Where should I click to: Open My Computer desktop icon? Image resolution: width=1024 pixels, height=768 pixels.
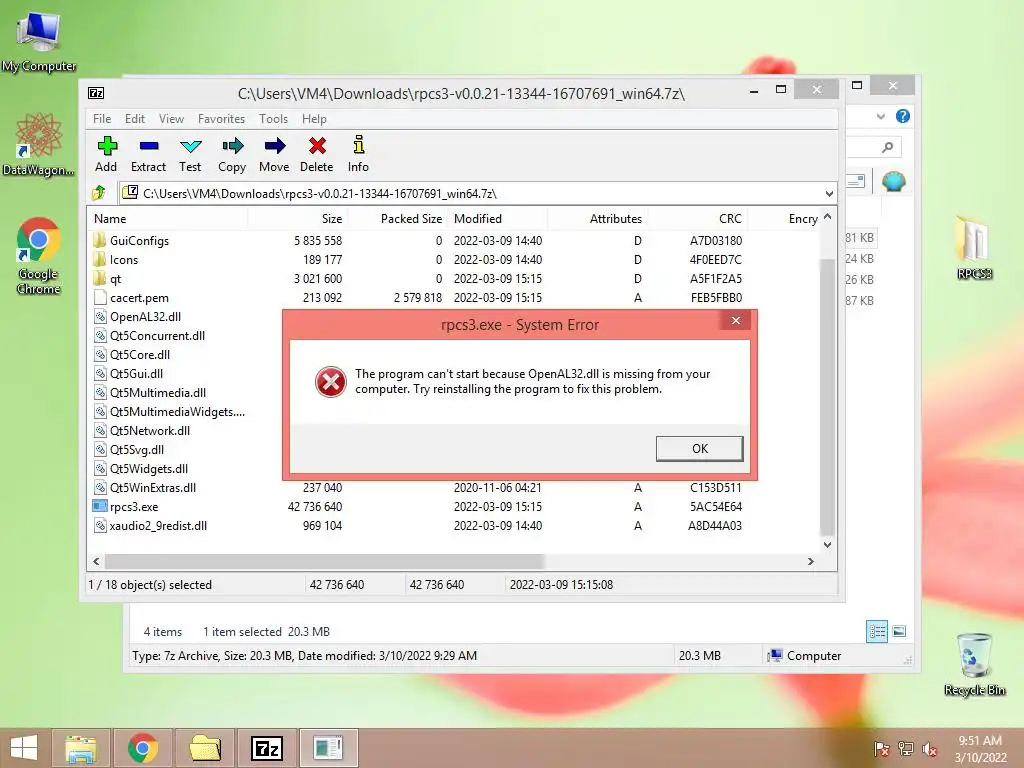[x=39, y=42]
